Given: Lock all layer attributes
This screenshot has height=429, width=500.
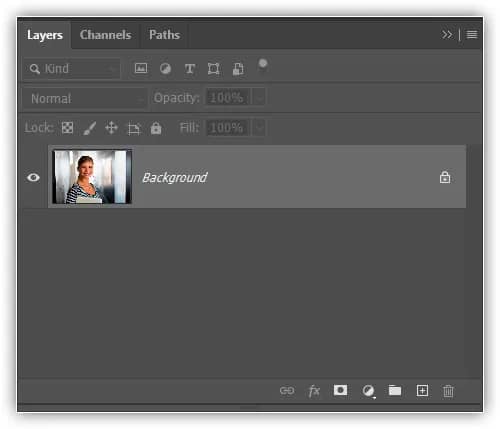Looking at the screenshot, I should [x=156, y=128].
